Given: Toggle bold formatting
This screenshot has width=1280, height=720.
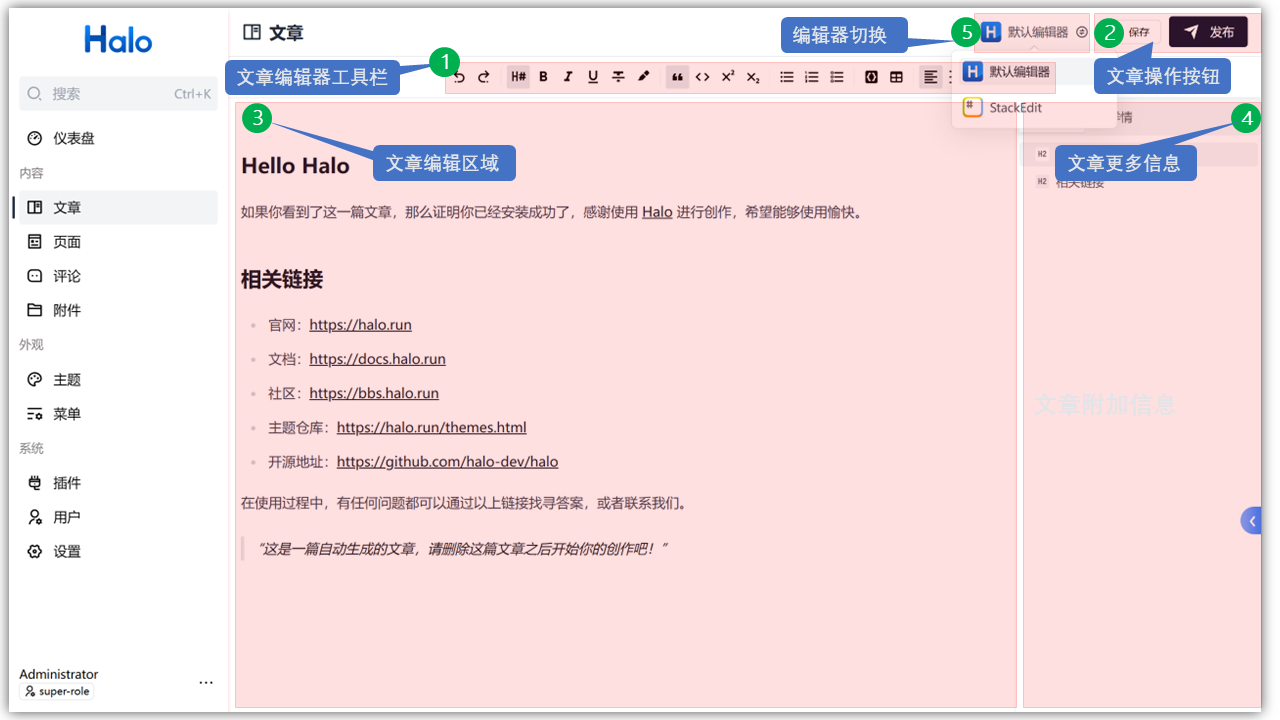Looking at the screenshot, I should pos(544,77).
